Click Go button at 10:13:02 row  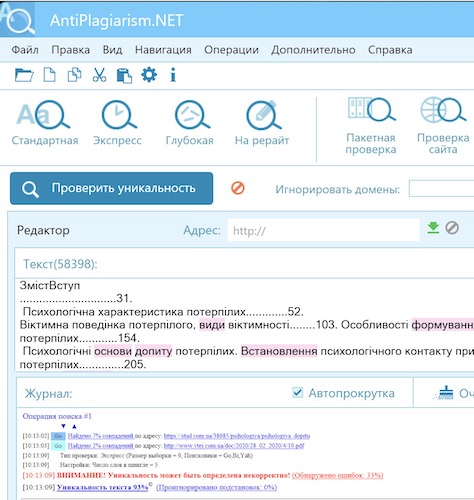58,436
